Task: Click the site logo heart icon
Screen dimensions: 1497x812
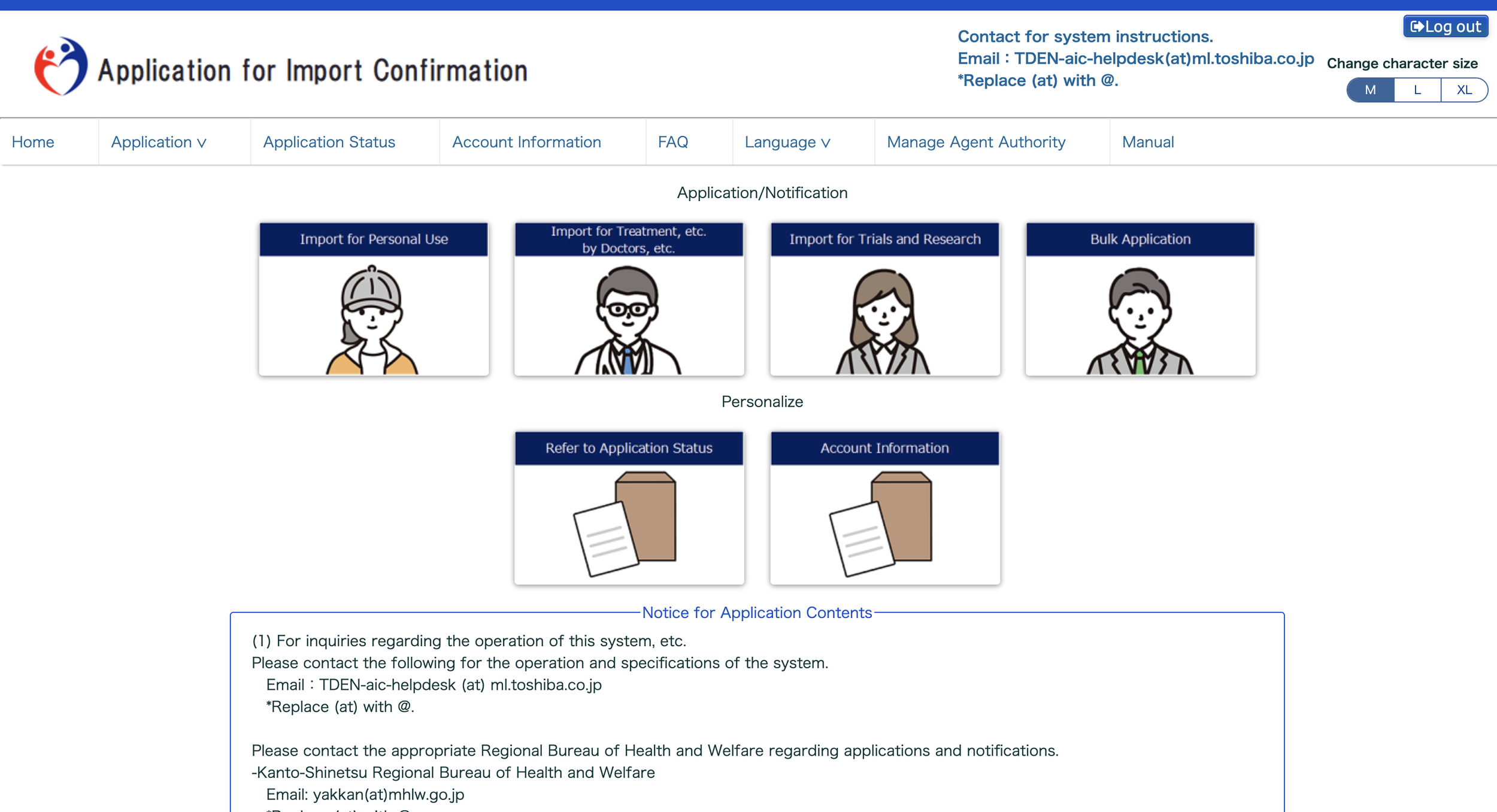Action: tap(60, 66)
